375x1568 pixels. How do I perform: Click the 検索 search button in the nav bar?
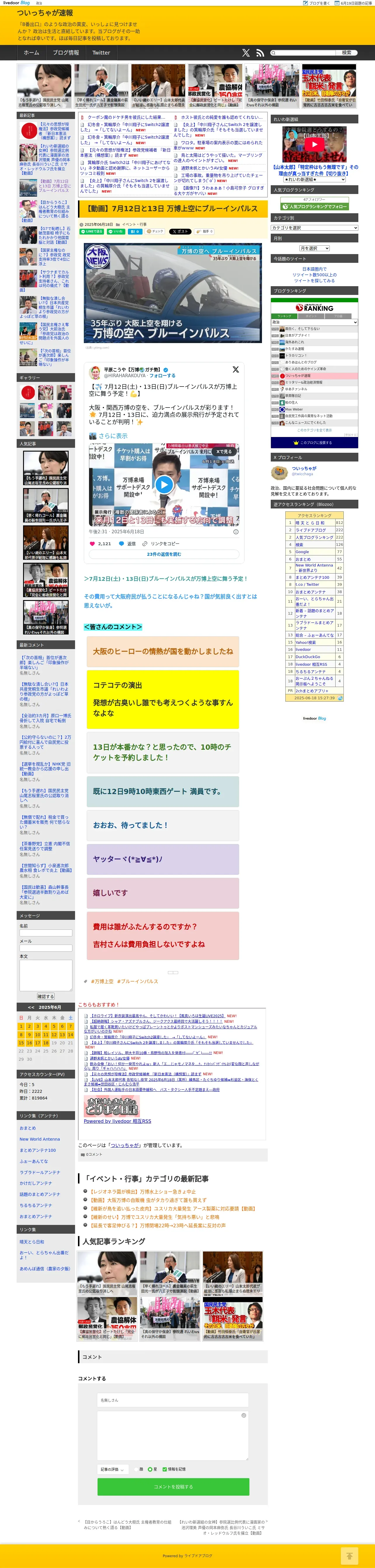(x=346, y=53)
